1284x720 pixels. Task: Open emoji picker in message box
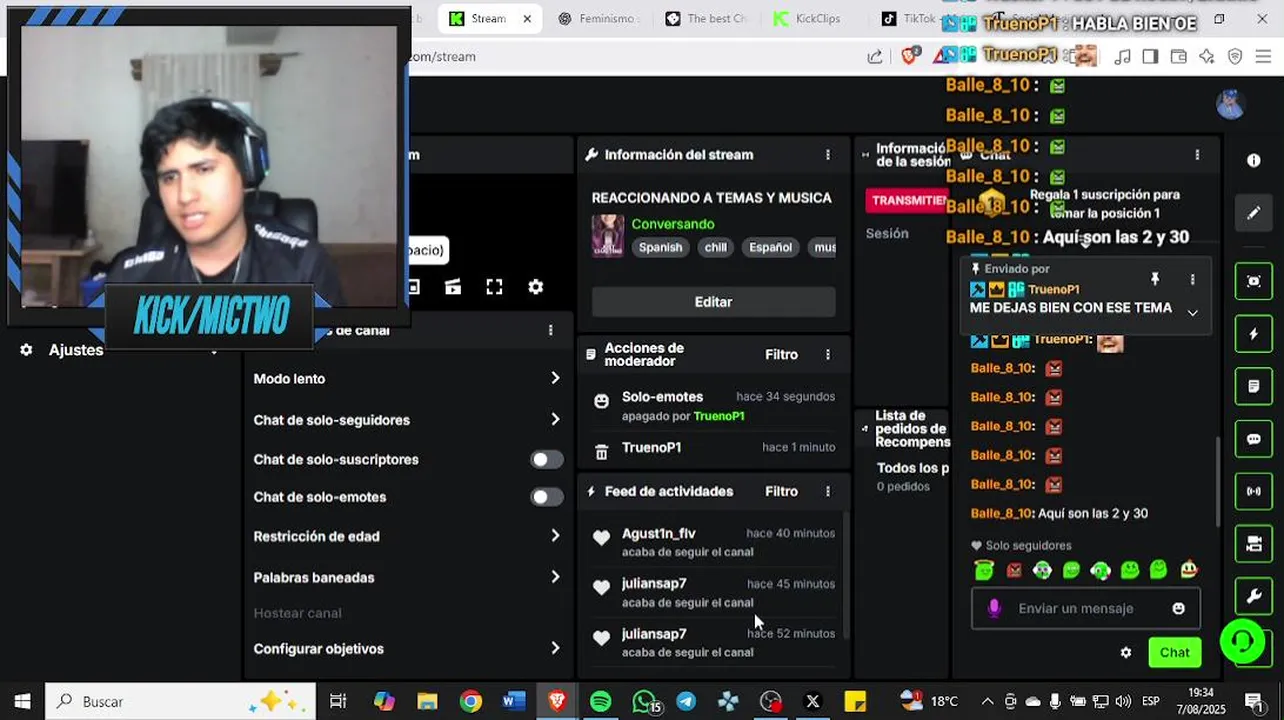click(x=1178, y=608)
